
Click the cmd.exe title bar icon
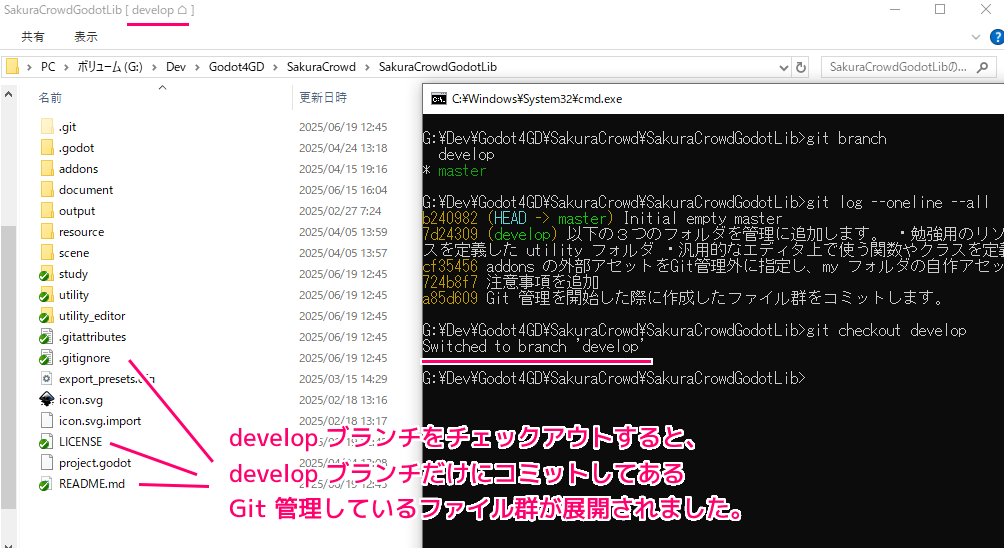click(438, 99)
